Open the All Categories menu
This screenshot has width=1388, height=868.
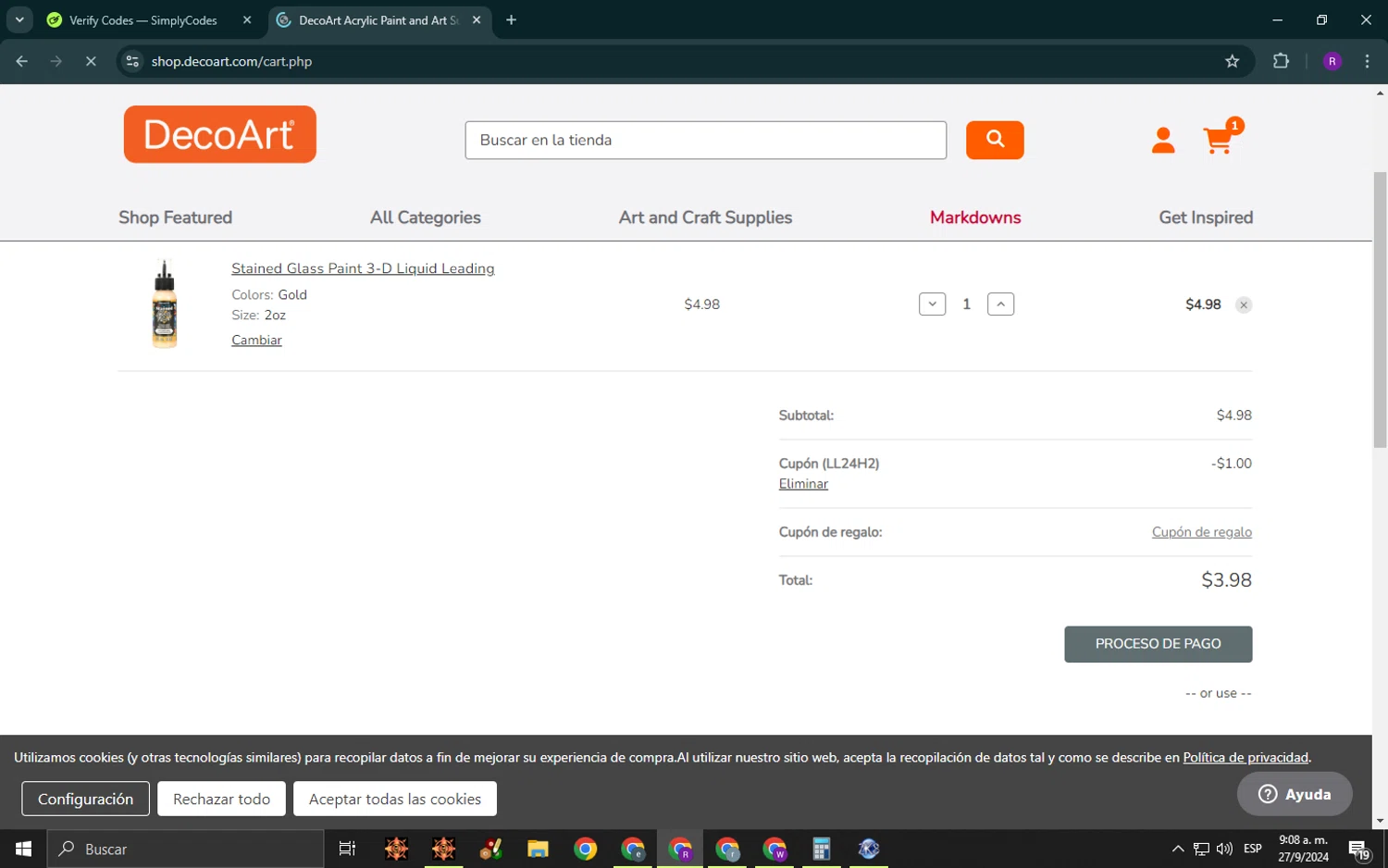tap(426, 217)
